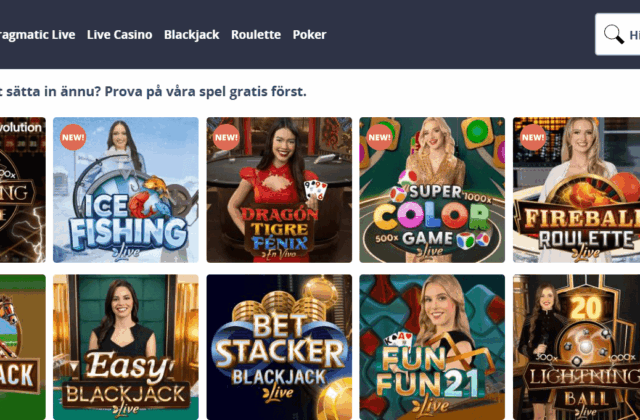
Task: Click NEW! badge on Super Color Game
Action: pyautogui.click(x=379, y=137)
